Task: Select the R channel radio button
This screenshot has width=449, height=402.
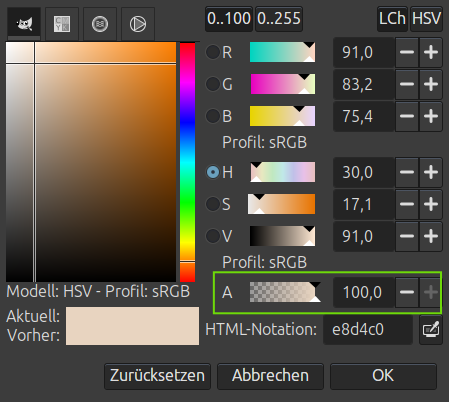Action: point(213,52)
